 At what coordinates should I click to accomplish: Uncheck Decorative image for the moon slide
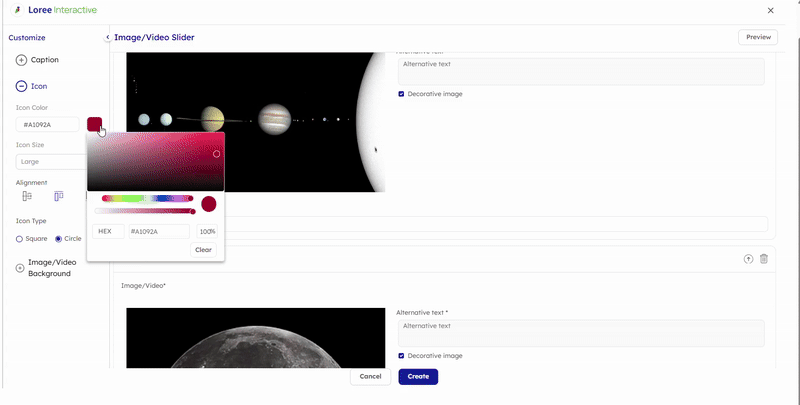[401, 356]
